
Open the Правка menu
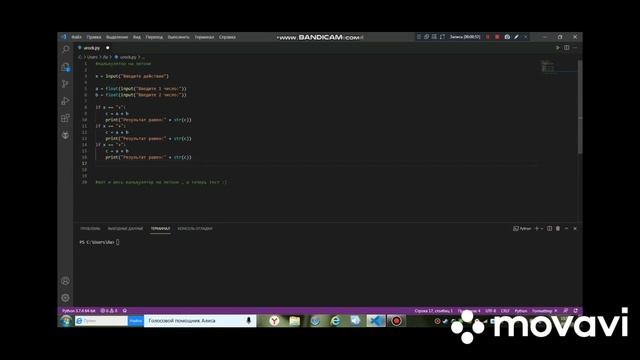click(x=94, y=37)
